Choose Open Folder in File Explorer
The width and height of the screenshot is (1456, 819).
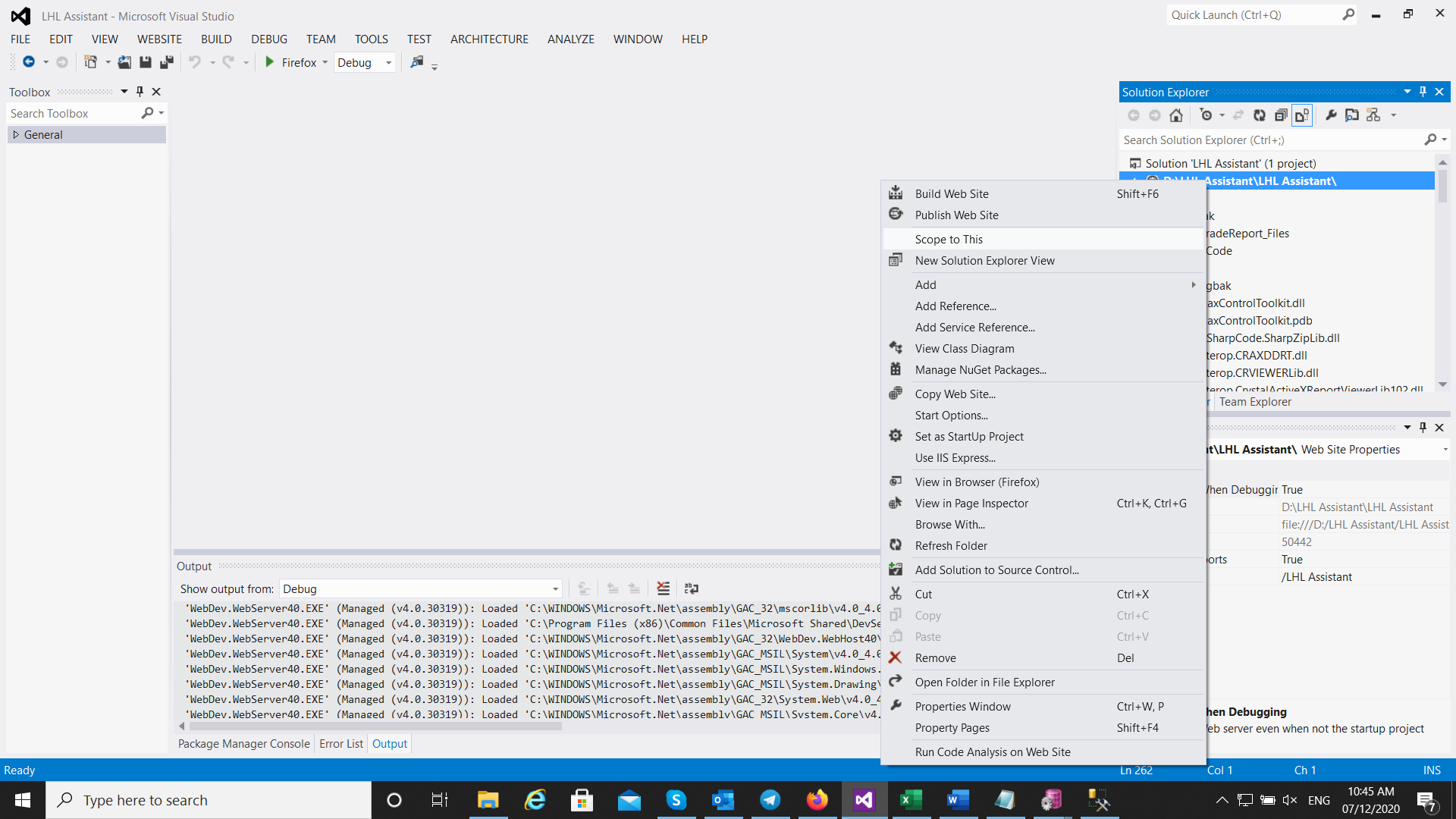pos(1043,682)
